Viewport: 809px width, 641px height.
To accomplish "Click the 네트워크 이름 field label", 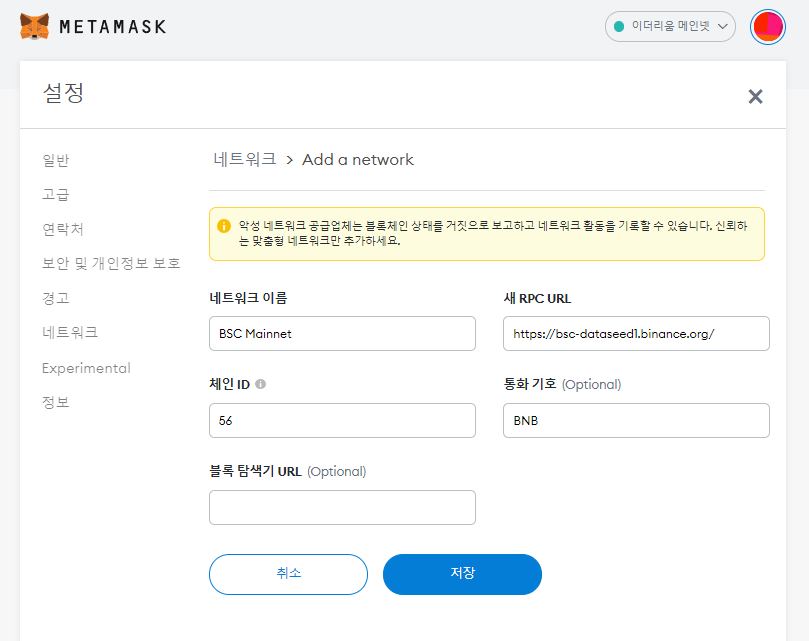I will point(248,298).
